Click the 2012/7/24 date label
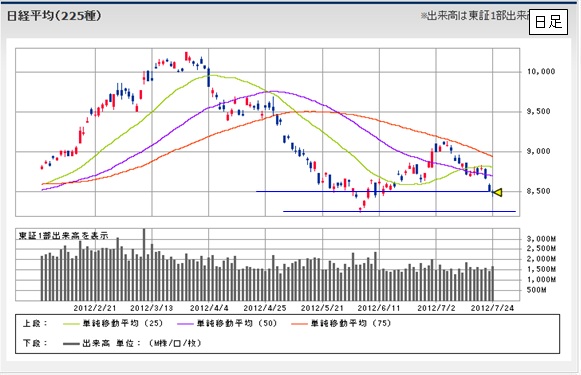 click(x=492, y=308)
